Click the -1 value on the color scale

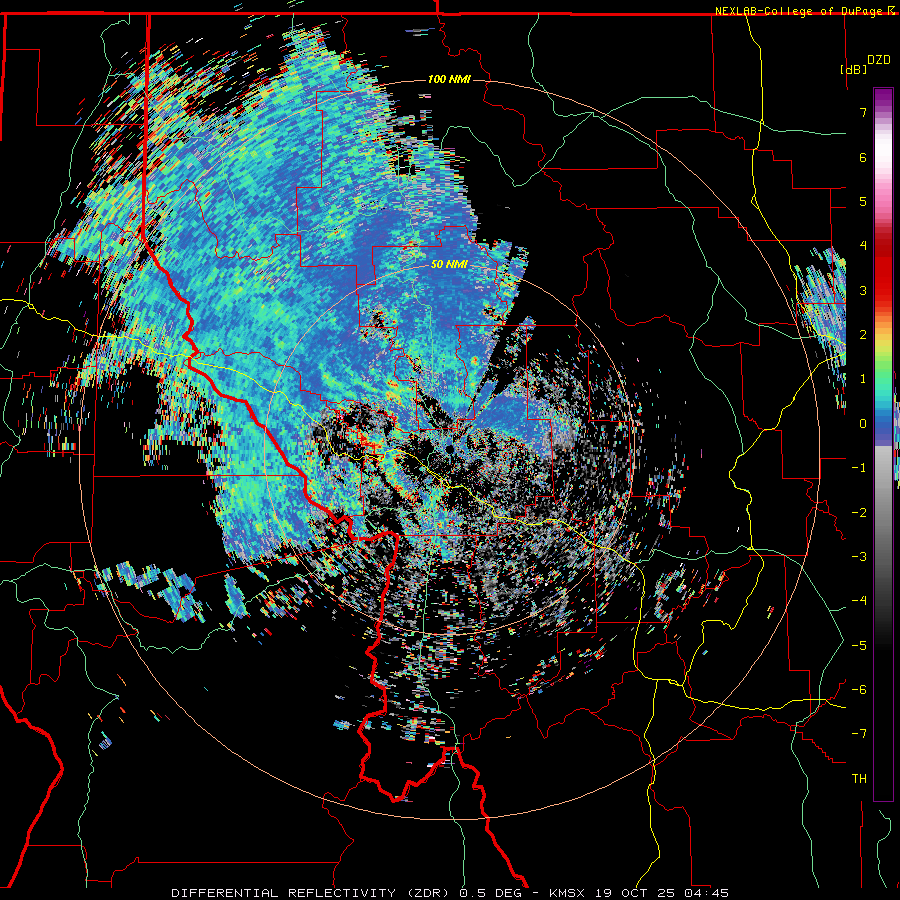[859, 468]
